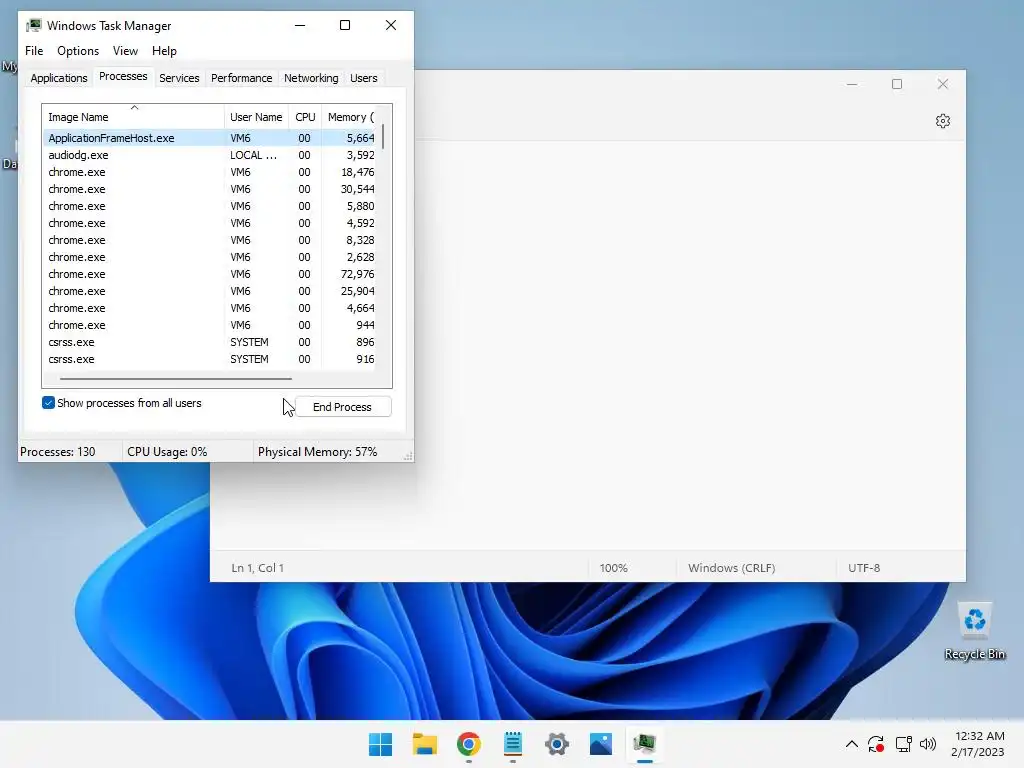
Task: Open the Options menu
Action: [78, 51]
